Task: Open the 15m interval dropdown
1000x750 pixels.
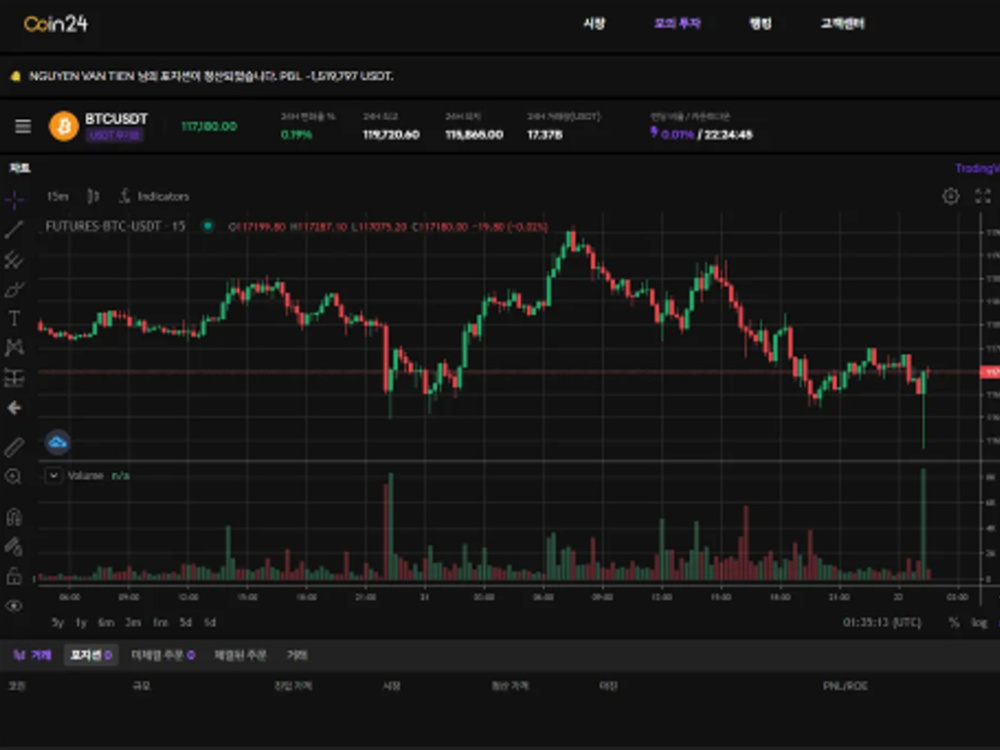Action: tap(57, 196)
